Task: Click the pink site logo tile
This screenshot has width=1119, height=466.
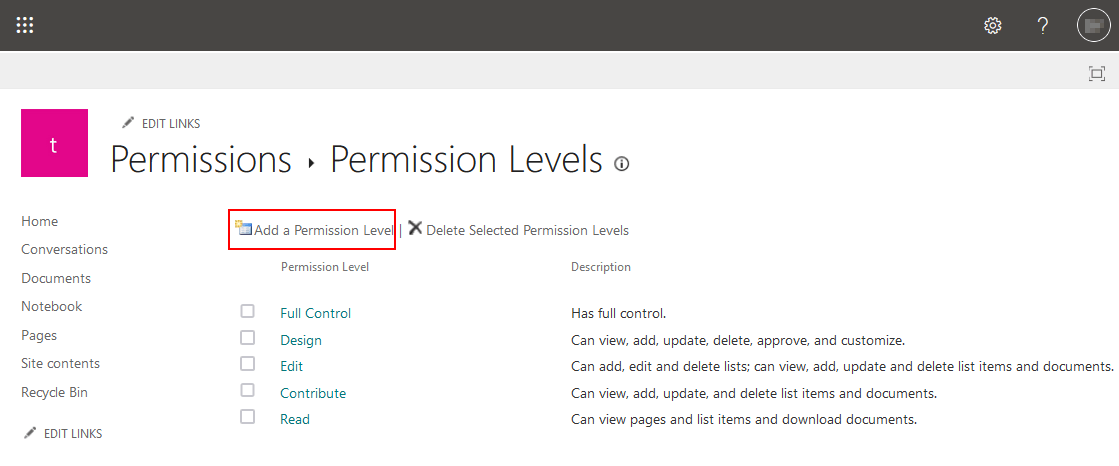Action: click(x=54, y=143)
